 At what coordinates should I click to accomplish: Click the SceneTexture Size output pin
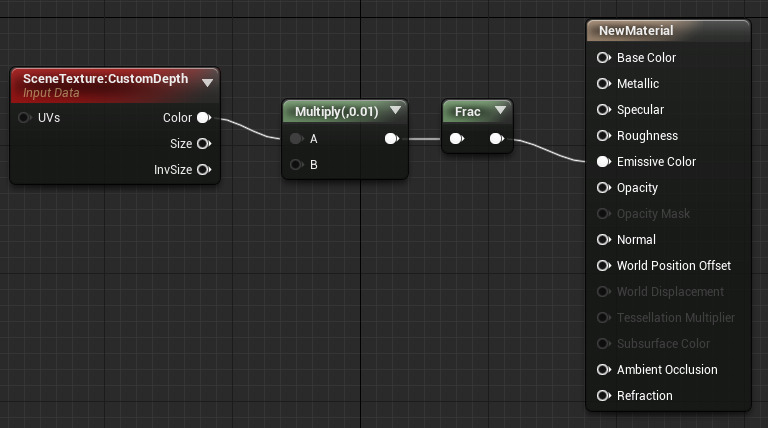pyautogui.click(x=204, y=143)
